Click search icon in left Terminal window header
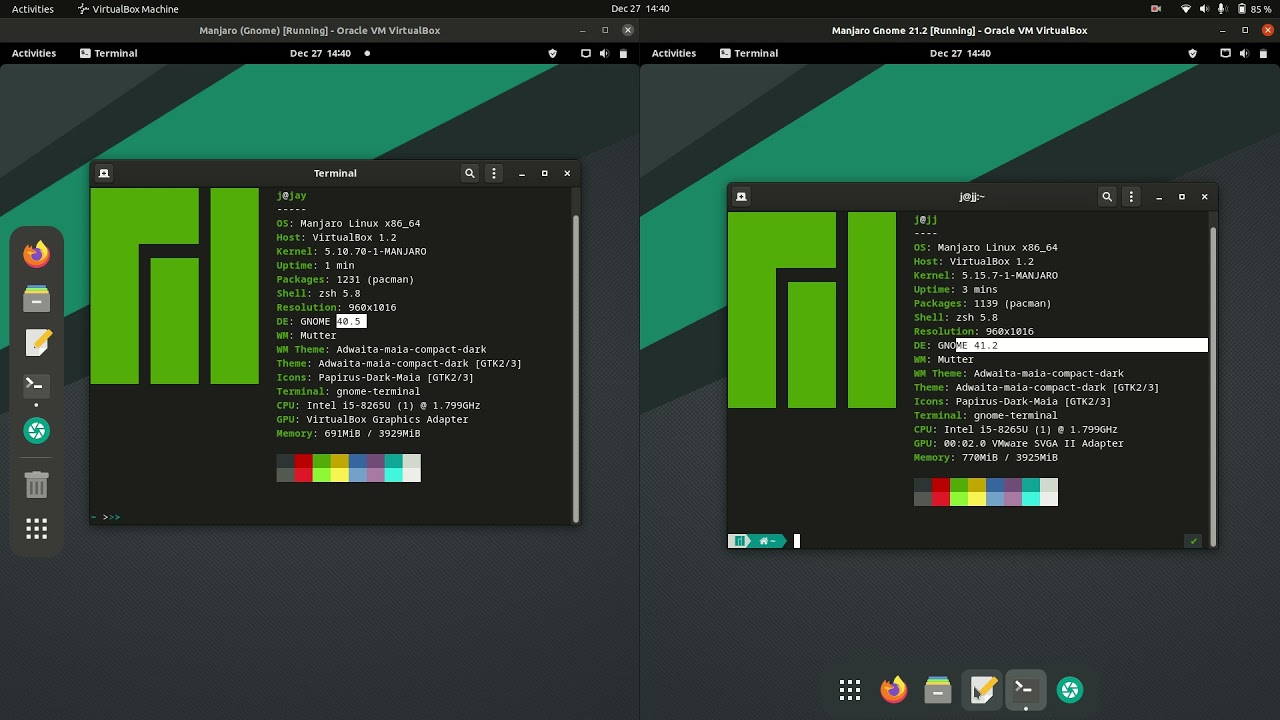 point(470,173)
